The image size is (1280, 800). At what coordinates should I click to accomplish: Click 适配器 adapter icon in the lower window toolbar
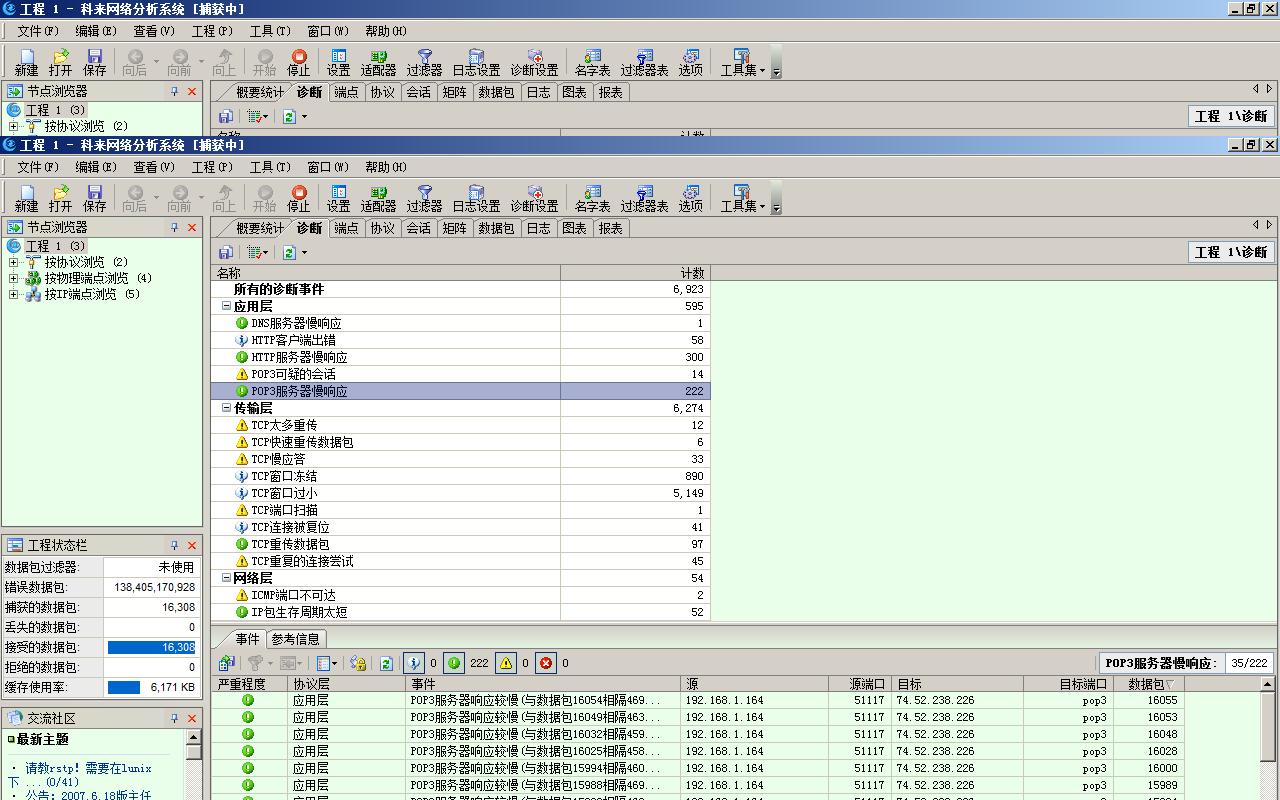click(378, 197)
